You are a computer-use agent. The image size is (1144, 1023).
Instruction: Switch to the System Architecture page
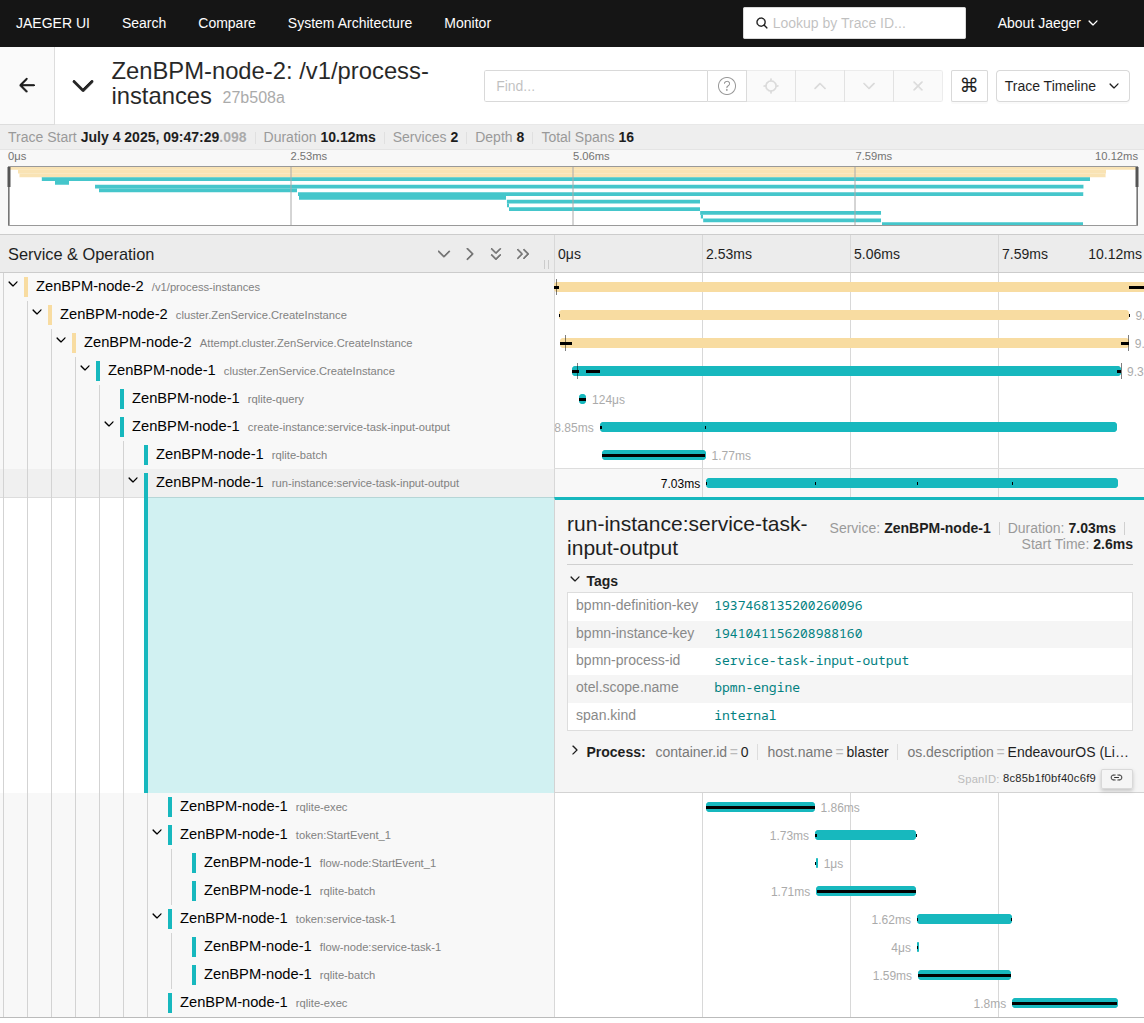[349, 22]
